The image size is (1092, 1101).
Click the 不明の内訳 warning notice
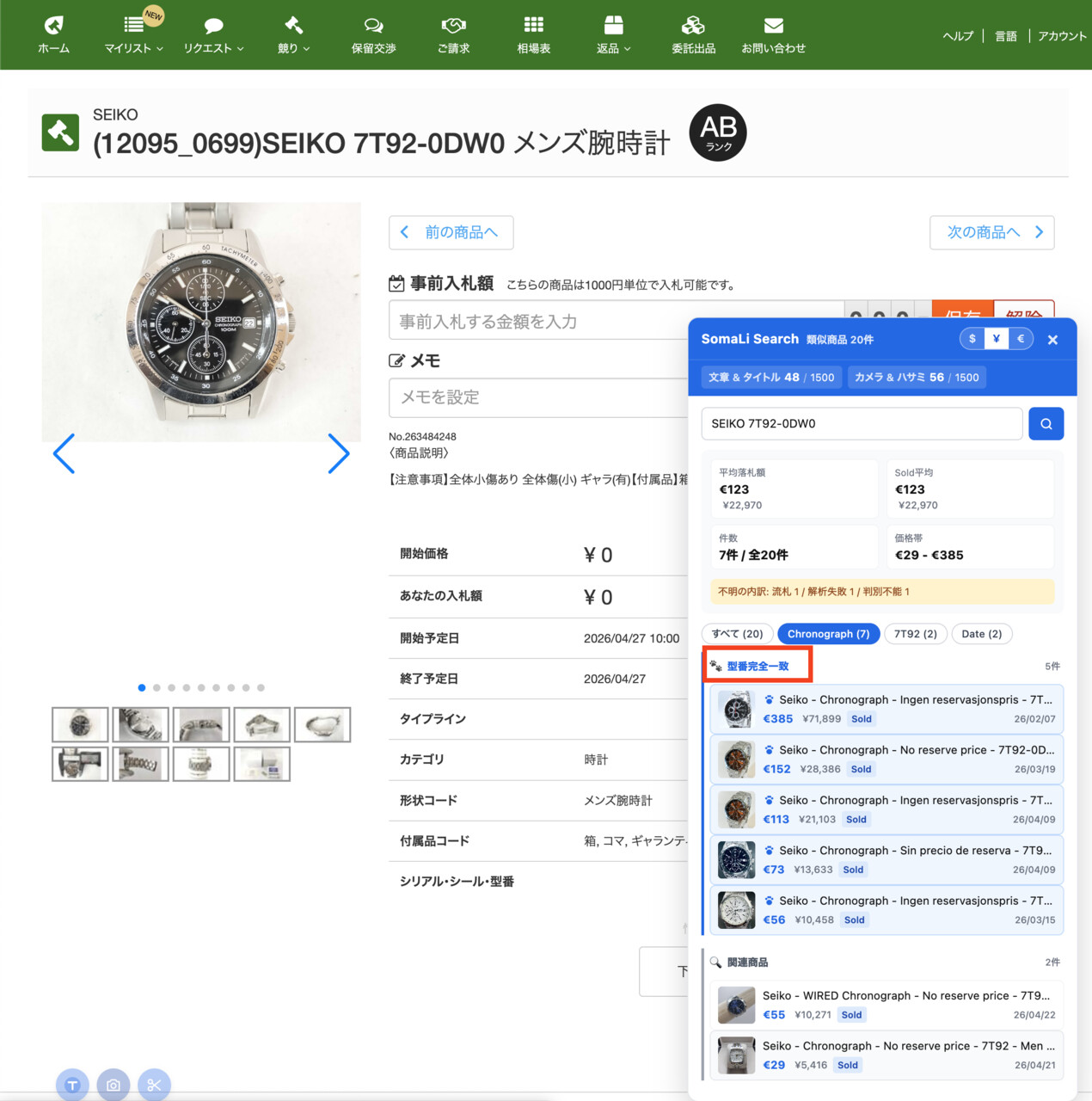coord(882,592)
